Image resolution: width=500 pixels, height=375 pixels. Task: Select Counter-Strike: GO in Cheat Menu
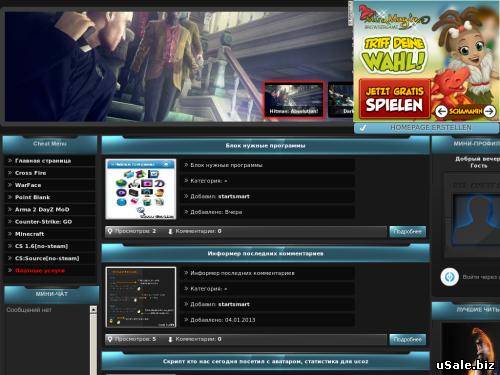[x=43, y=222]
